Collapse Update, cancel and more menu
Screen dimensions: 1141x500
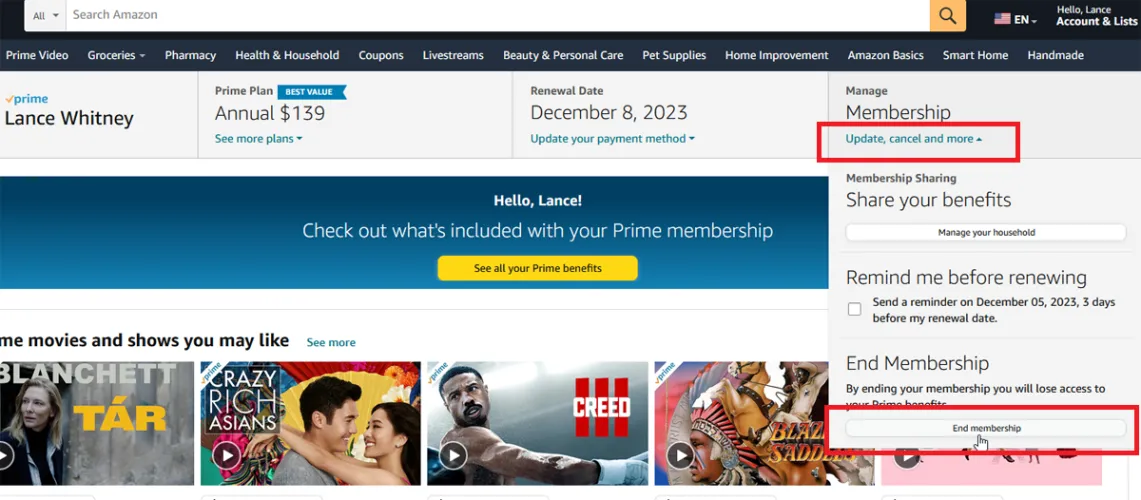(x=913, y=138)
